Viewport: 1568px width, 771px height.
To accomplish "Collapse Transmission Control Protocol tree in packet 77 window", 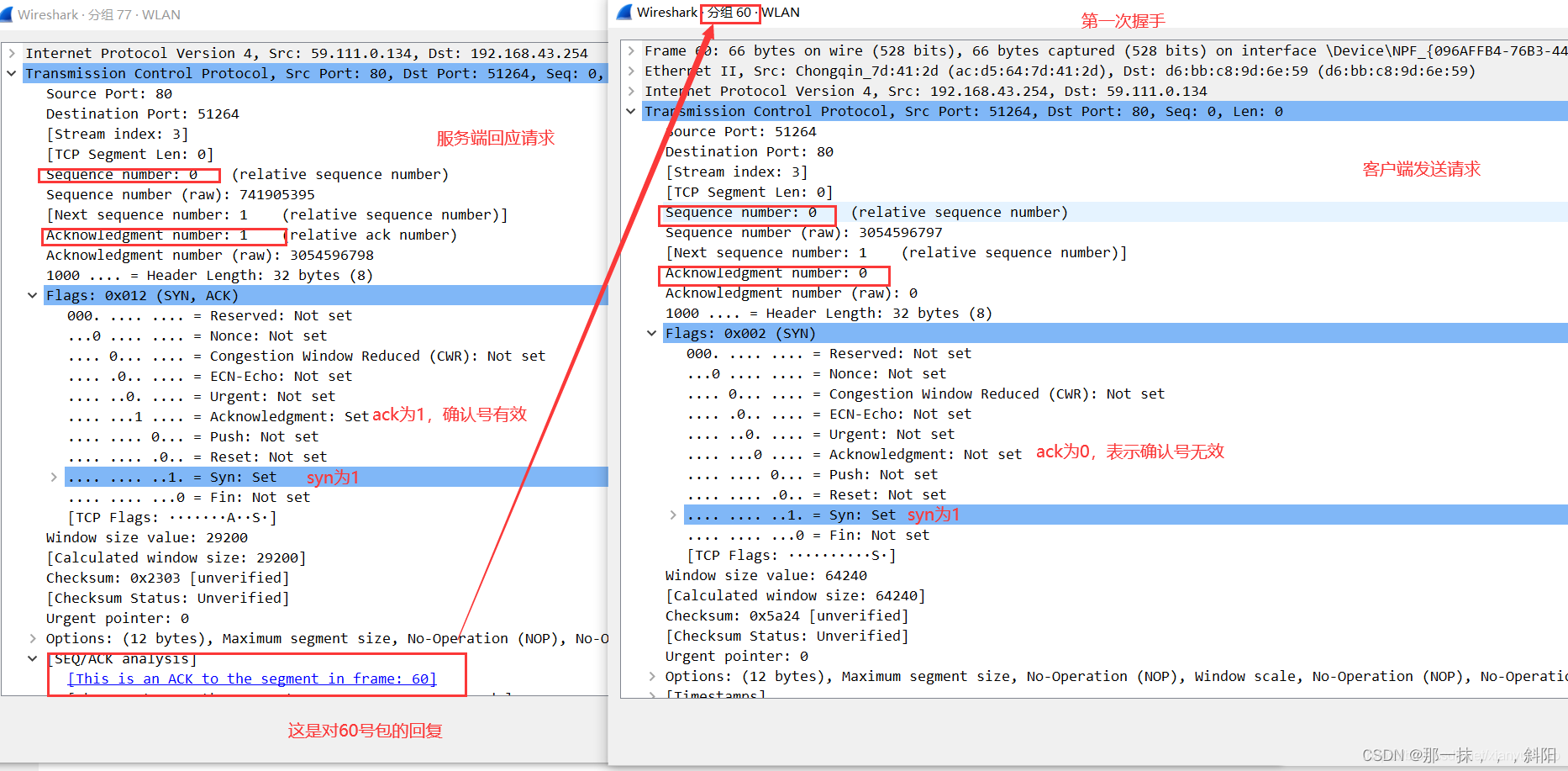I will (12, 73).
